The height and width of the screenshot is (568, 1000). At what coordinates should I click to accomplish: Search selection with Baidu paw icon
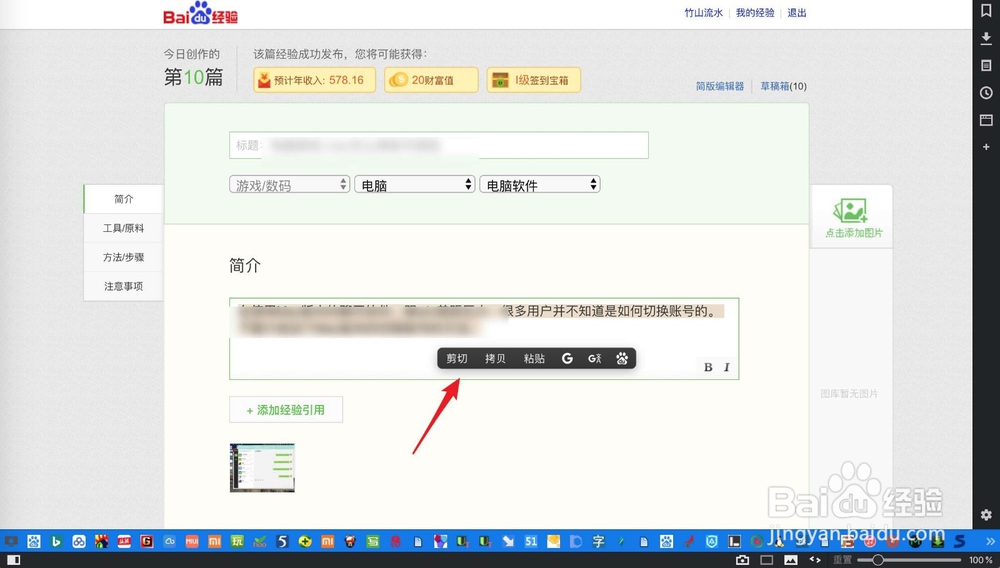(622, 358)
